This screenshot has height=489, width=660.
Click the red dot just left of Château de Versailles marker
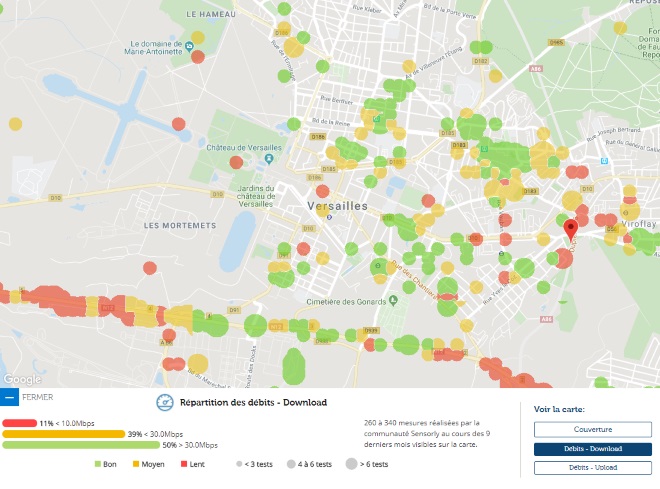tap(236, 162)
